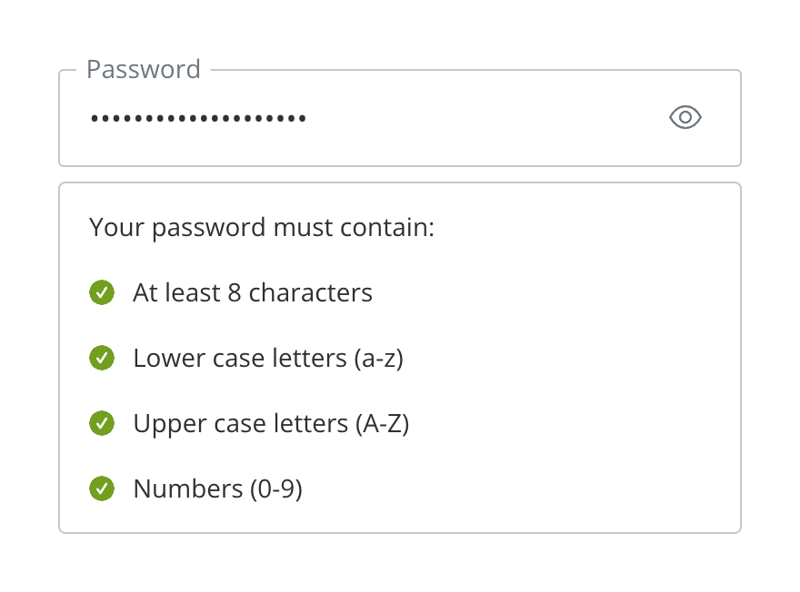This screenshot has height=592, width=800.
Task: Click the '(0-9)' range hint
Action: click(276, 488)
